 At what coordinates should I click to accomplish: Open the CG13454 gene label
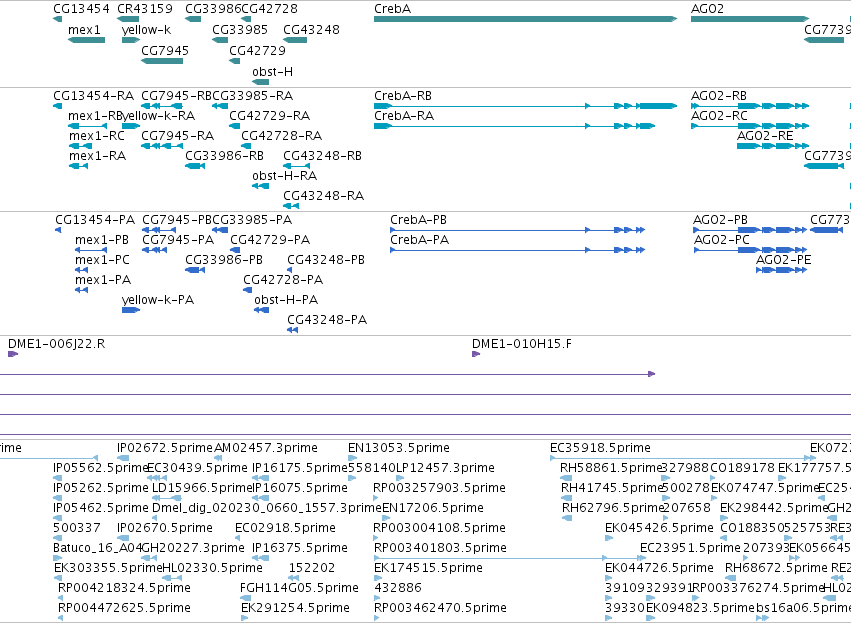click(81, 9)
